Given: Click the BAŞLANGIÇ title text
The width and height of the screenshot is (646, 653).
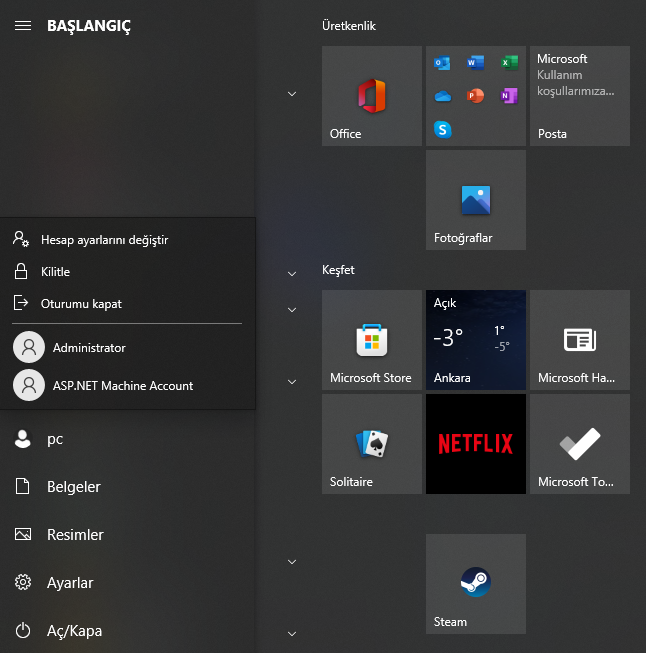Looking at the screenshot, I should click(x=89, y=26).
